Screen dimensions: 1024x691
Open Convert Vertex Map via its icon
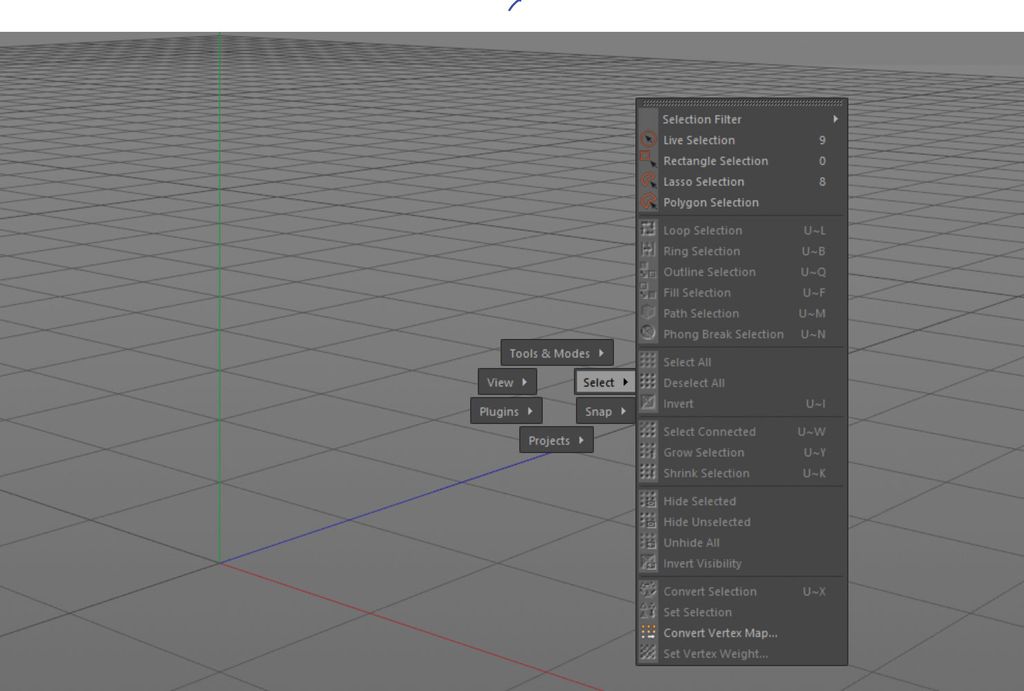648,632
